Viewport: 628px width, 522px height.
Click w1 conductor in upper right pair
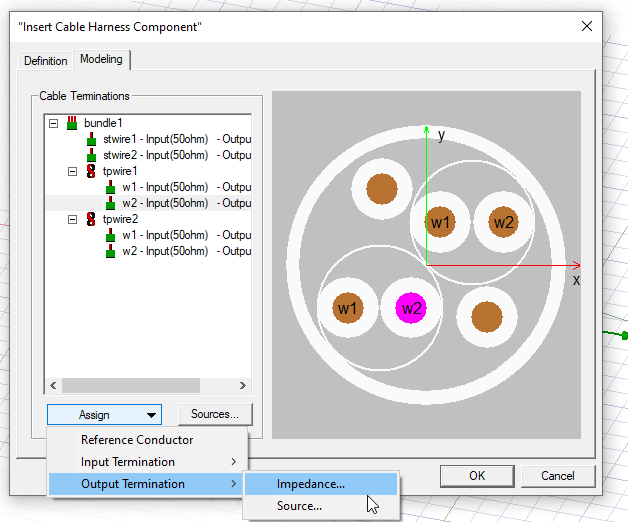[x=440, y=222]
